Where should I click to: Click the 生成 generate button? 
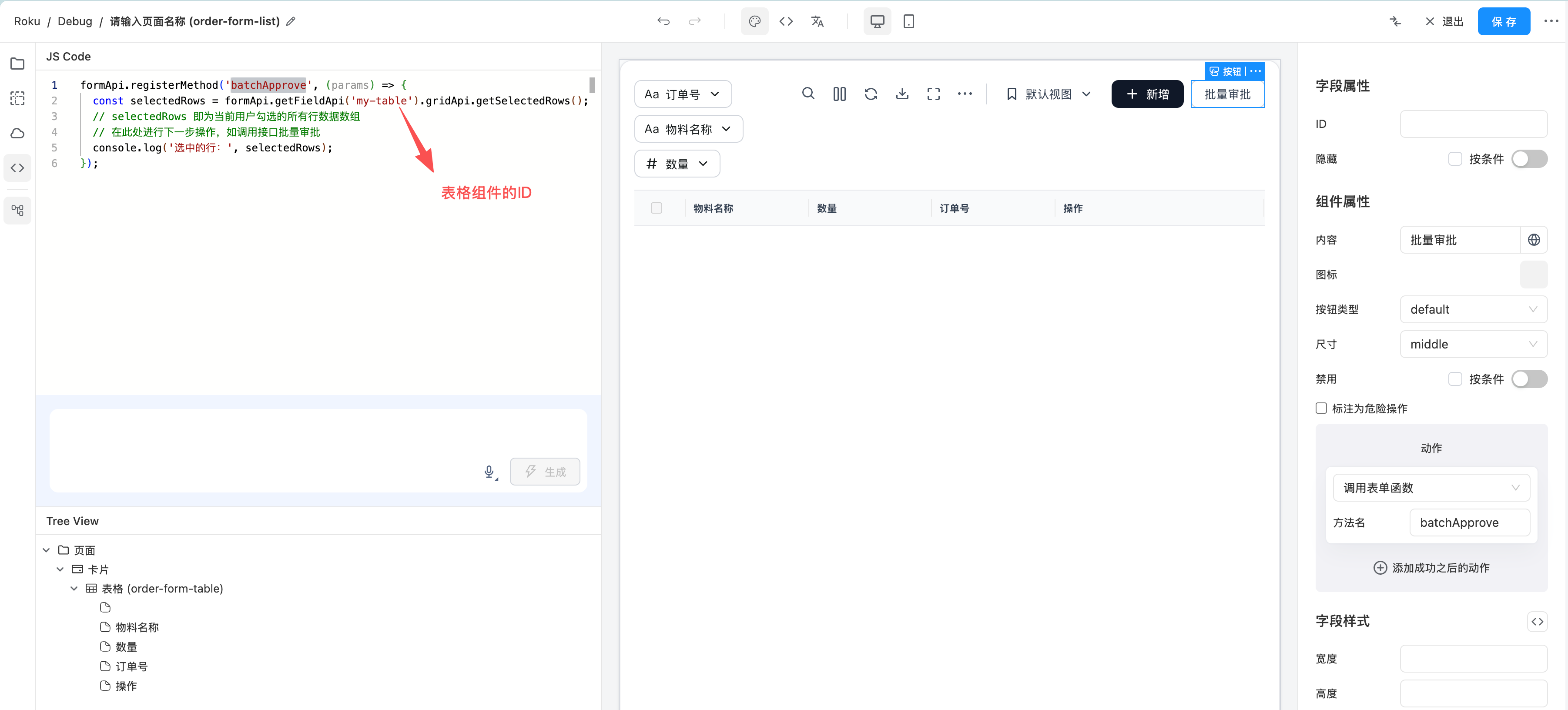[x=545, y=472]
